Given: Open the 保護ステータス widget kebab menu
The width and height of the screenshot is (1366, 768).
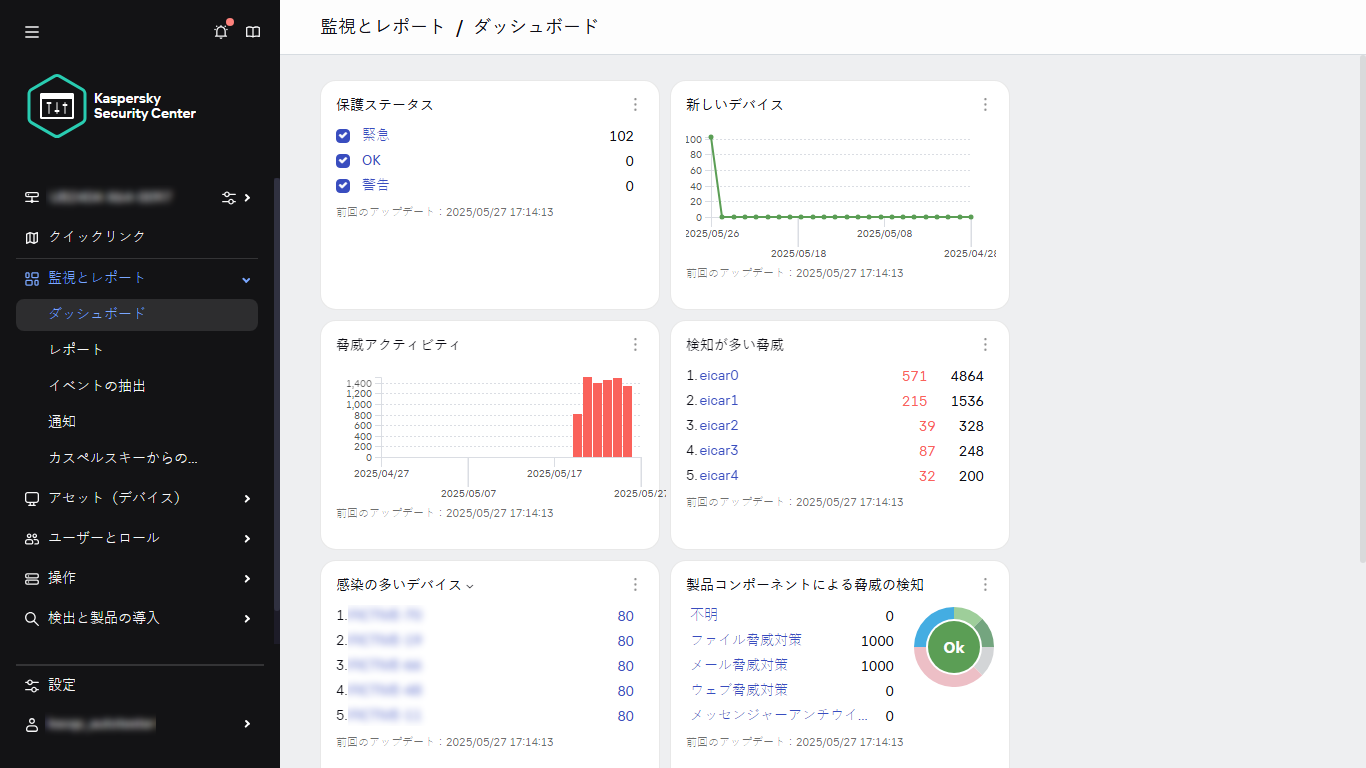Looking at the screenshot, I should [635, 104].
